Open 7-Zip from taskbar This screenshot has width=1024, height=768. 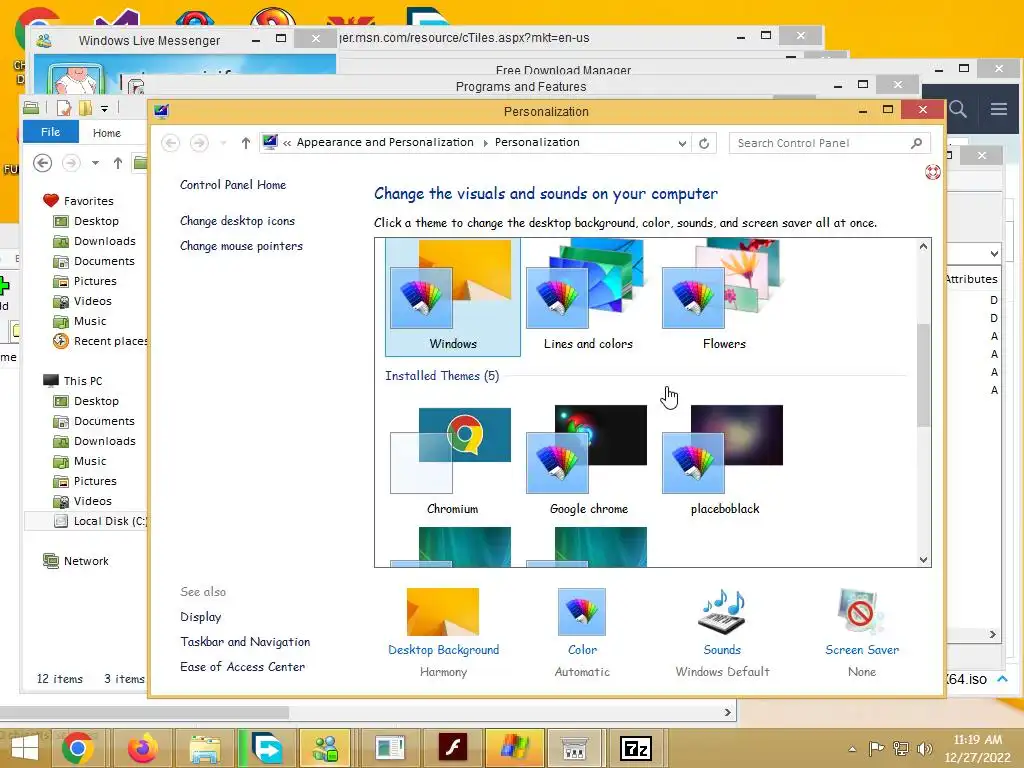point(636,748)
